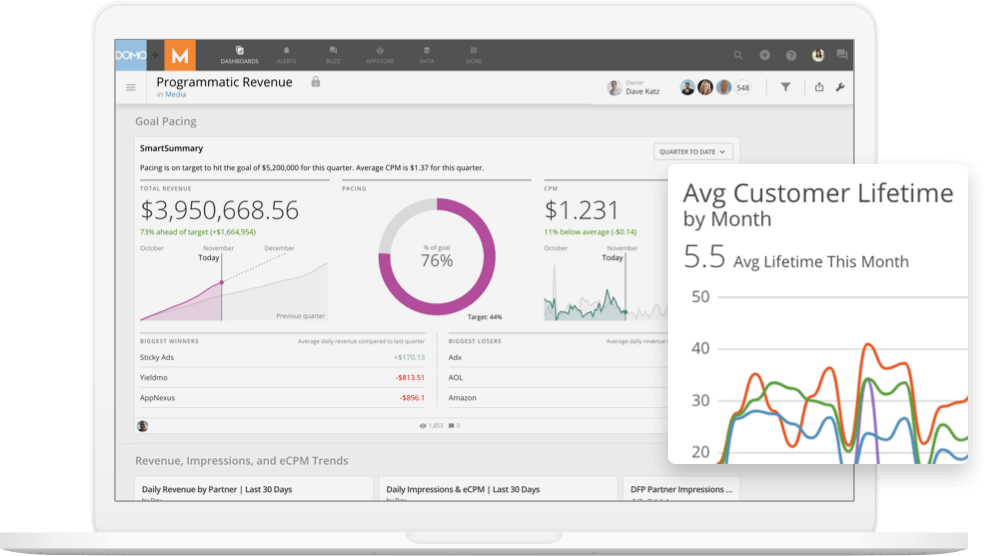The height and width of the screenshot is (556, 988).
Task: Open the Appstore tab
Action: coord(380,54)
